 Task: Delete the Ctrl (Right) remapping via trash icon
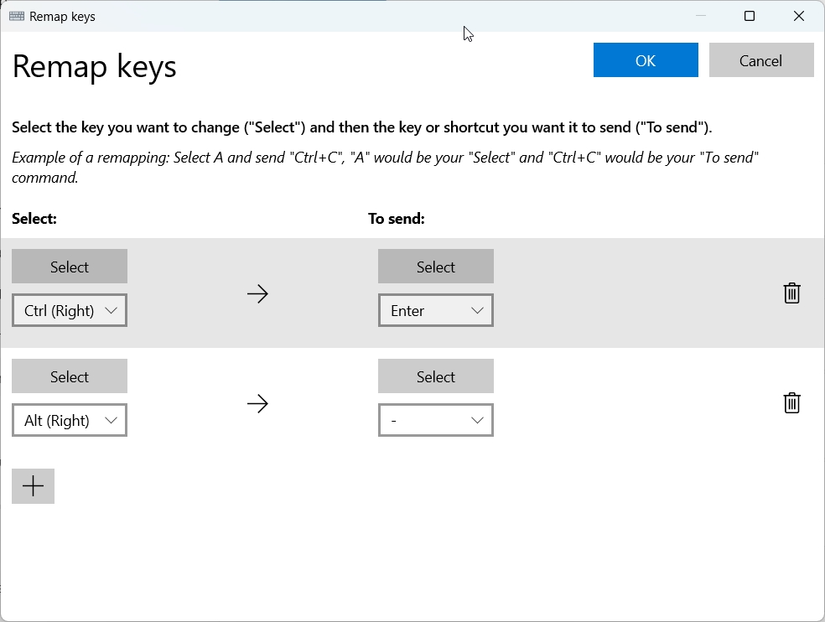pos(791,294)
